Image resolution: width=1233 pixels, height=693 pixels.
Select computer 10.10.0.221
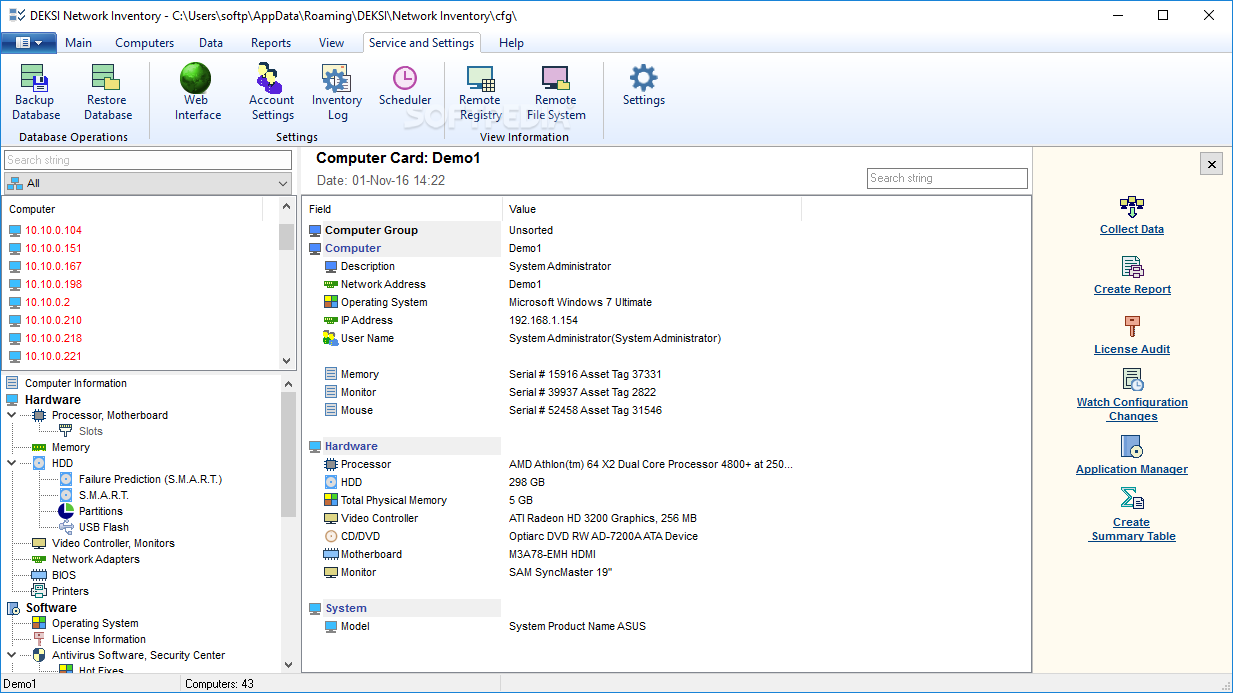(x=54, y=356)
